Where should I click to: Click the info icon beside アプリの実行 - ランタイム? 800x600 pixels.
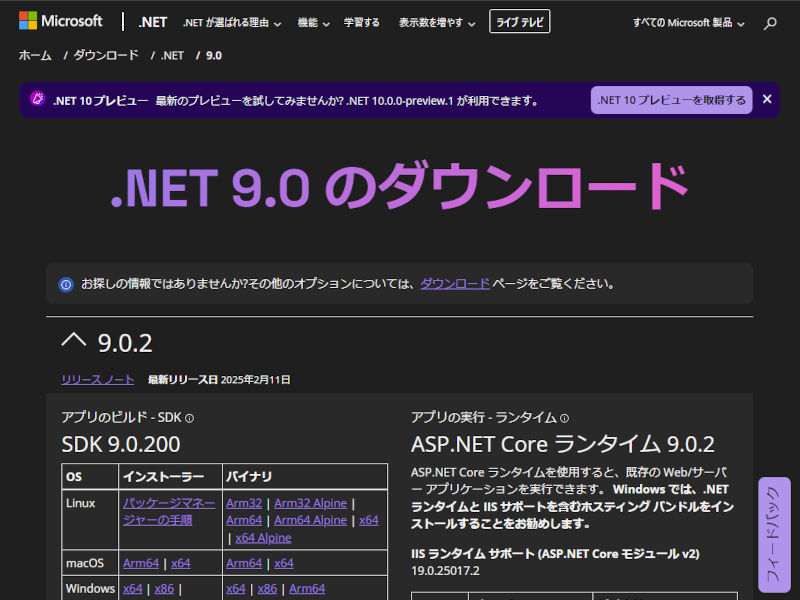tap(564, 418)
